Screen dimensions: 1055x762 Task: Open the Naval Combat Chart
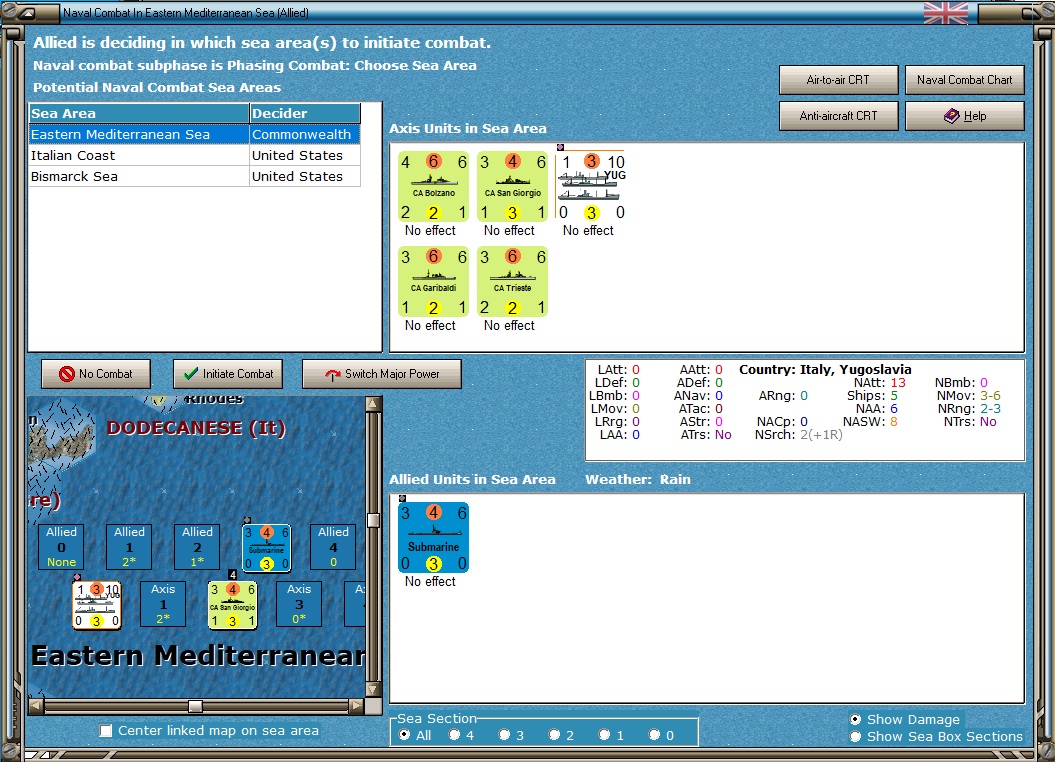click(964, 79)
